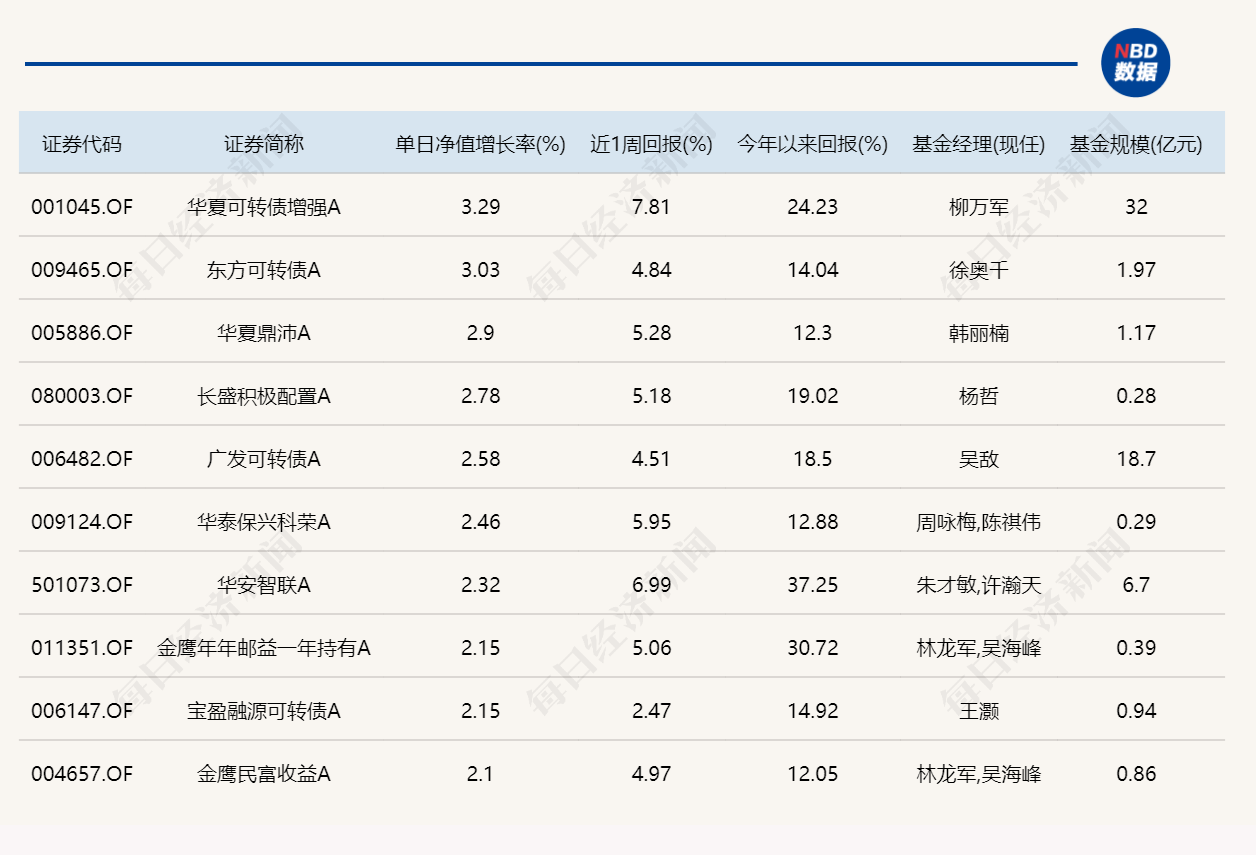Select fund code 001045.OF

pos(82,207)
